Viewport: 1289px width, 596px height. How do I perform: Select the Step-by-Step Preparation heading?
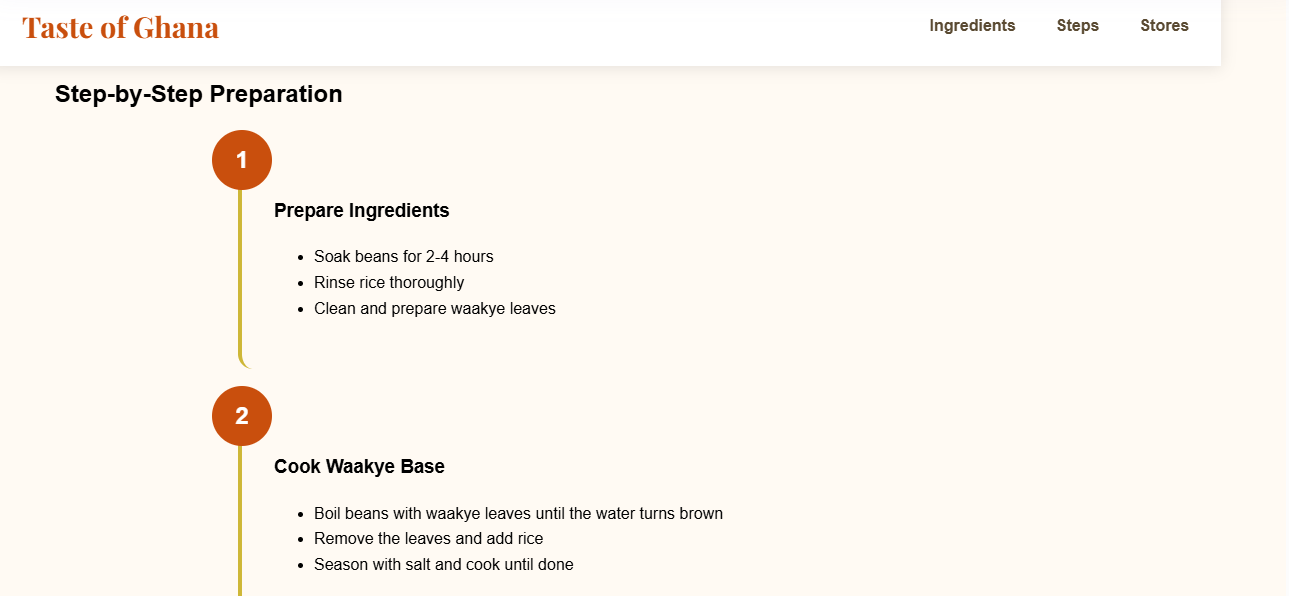click(198, 94)
